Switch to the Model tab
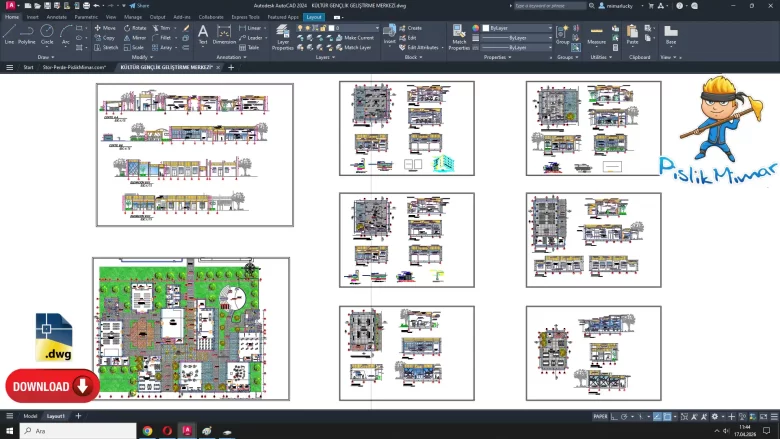The height and width of the screenshot is (439, 780). click(x=30, y=416)
